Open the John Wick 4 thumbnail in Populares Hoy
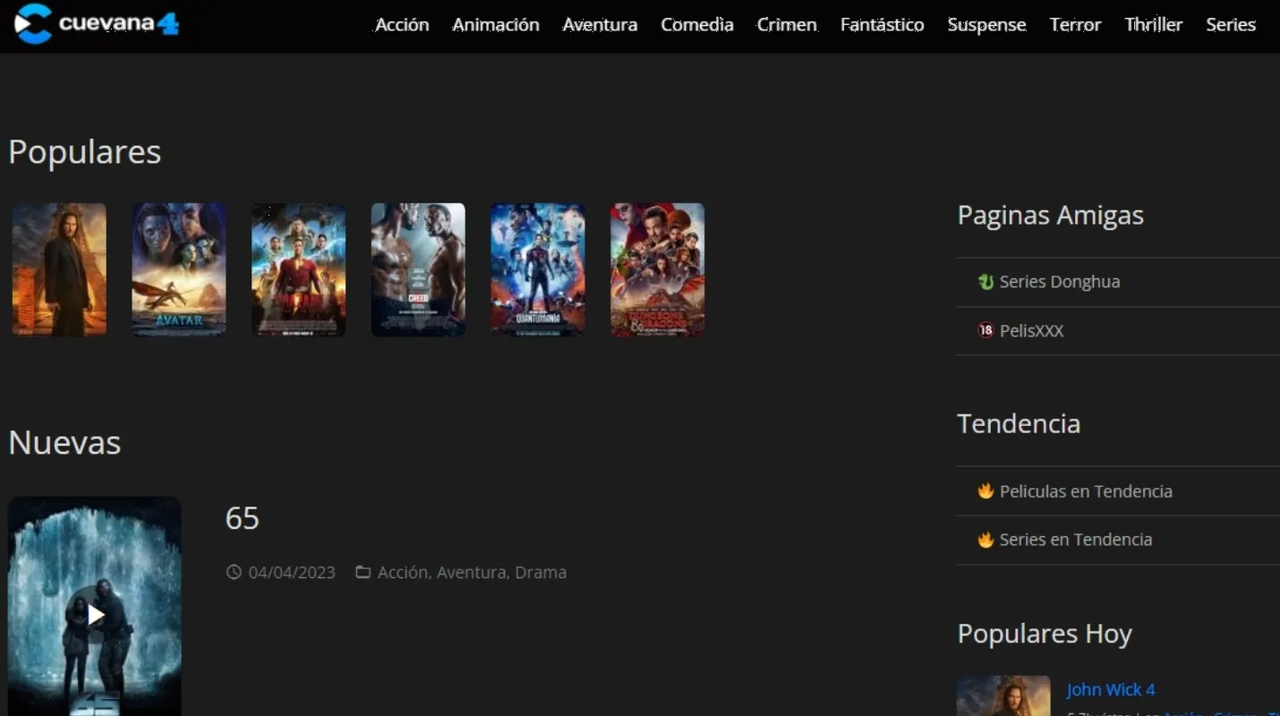The image size is (1280, 716). 1004,696
